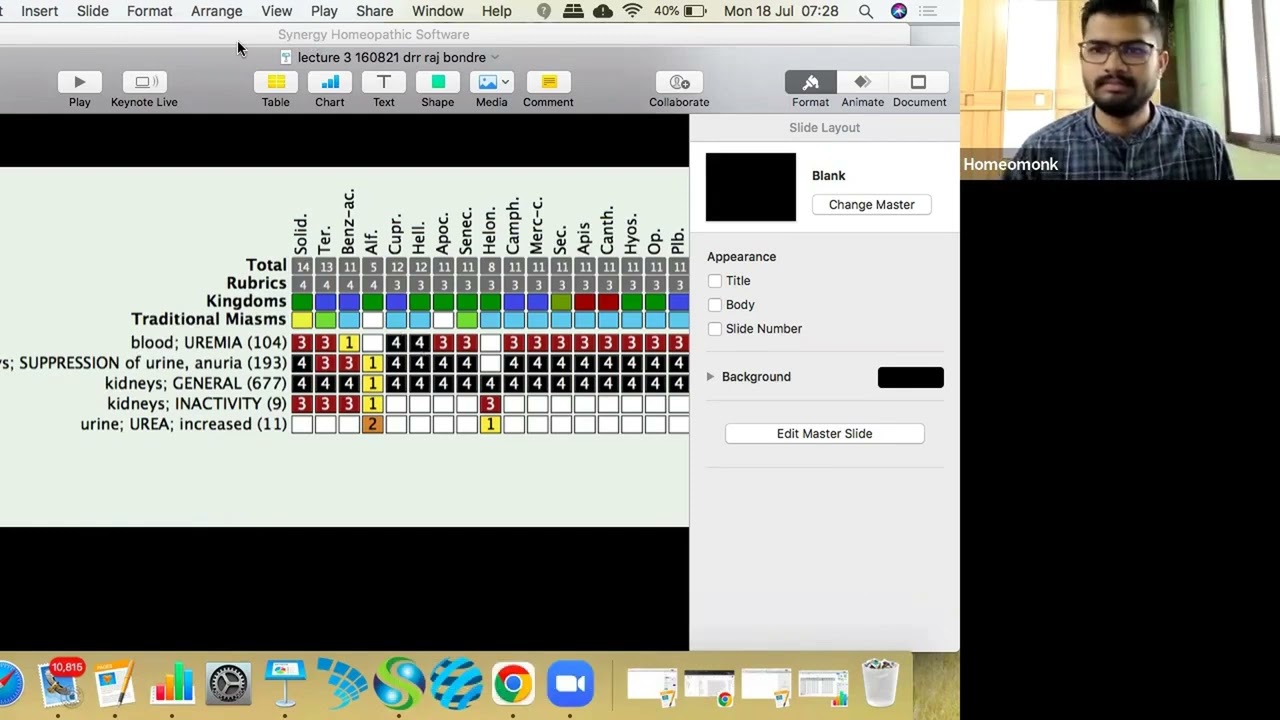Click the date and time display
The width and height of the screenshot is (1280, 720).
tap(781, 11)
